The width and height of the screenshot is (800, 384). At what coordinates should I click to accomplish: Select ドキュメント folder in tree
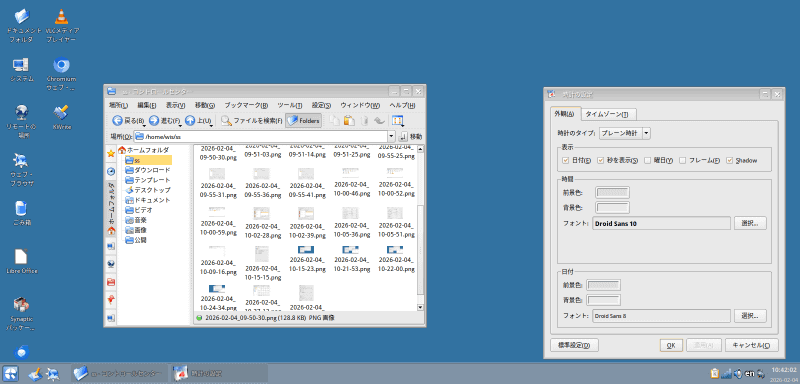coord(148,200)
